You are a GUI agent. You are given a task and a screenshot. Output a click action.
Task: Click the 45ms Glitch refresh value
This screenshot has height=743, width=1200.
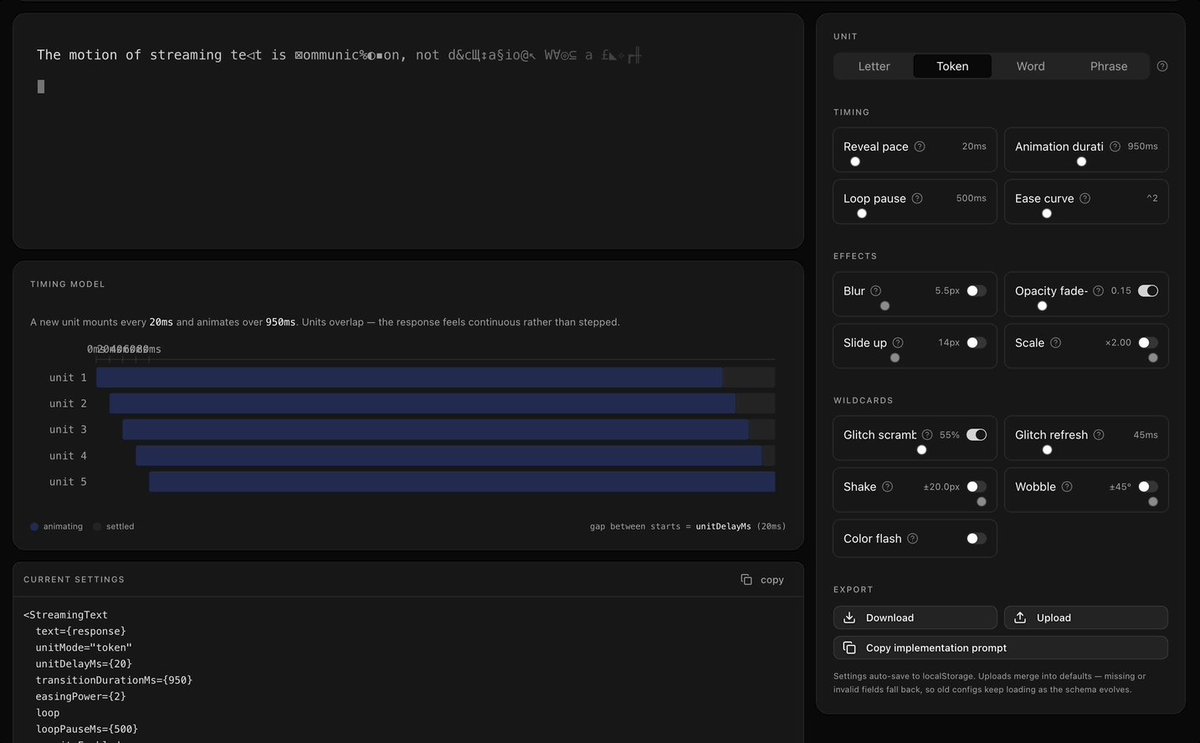click(1146, 435)
